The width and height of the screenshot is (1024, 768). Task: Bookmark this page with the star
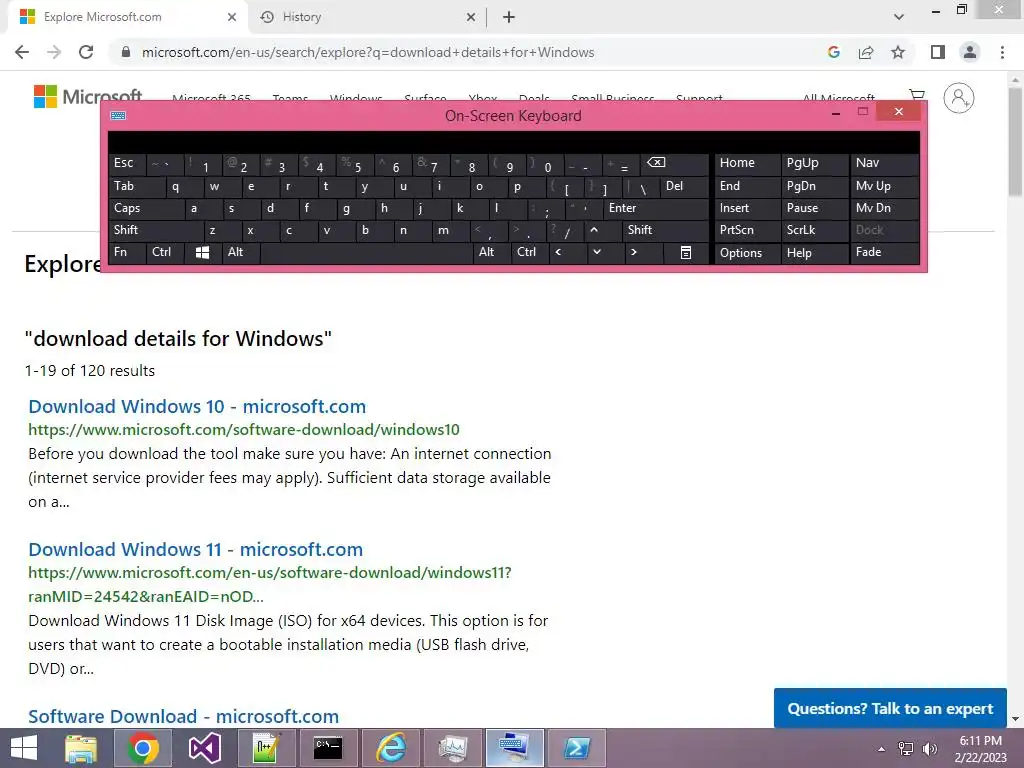click(898, 52)
